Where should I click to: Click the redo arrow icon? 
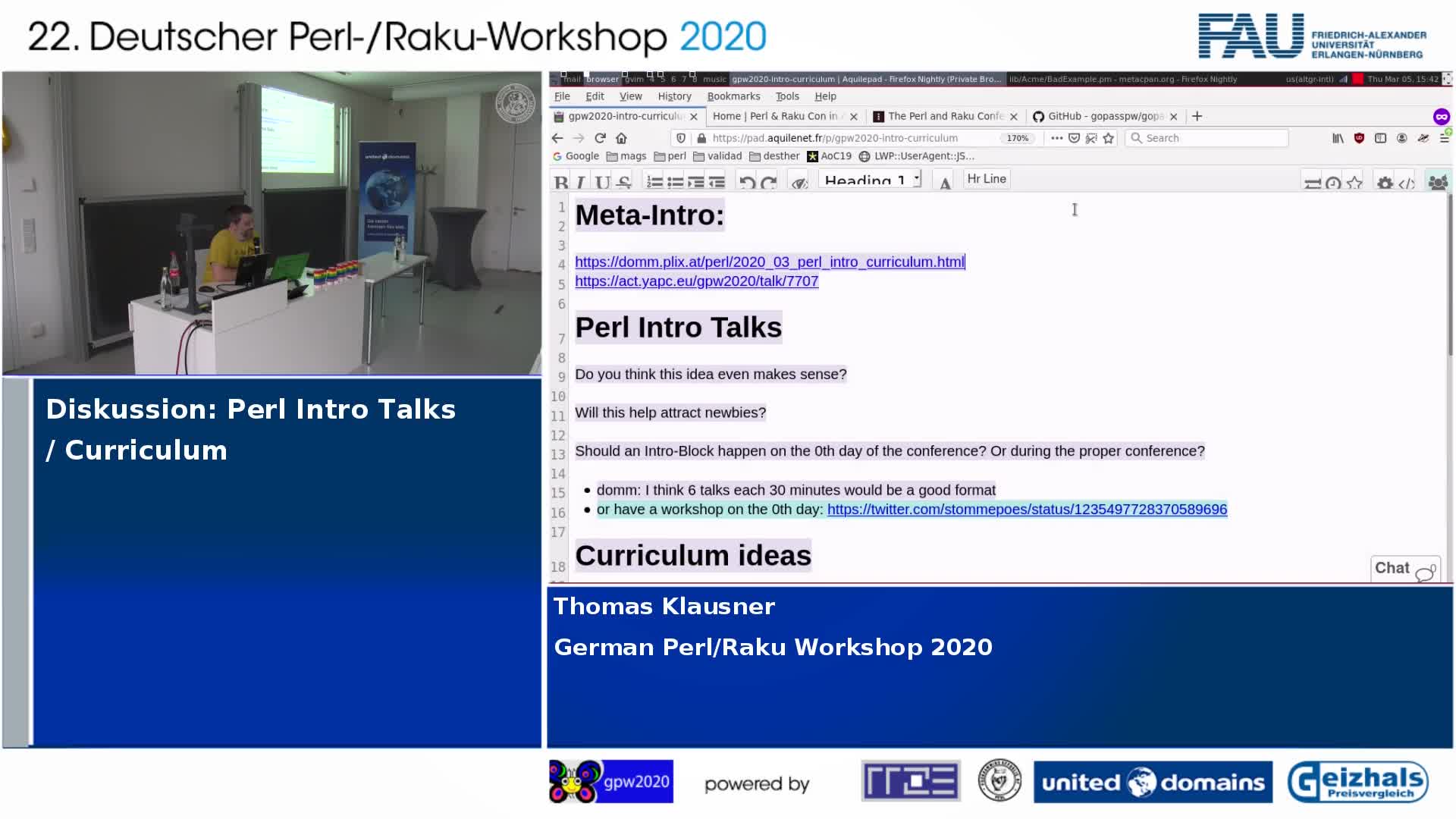768,182
